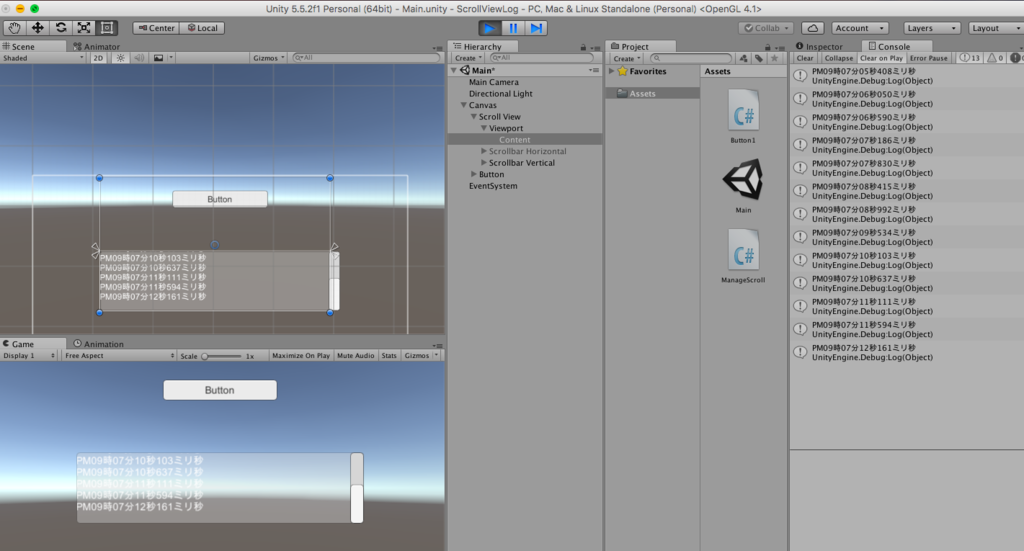Toggle 2D view in Scene
Viewport: 1024px width, 551px height.
tap(98, 58)
